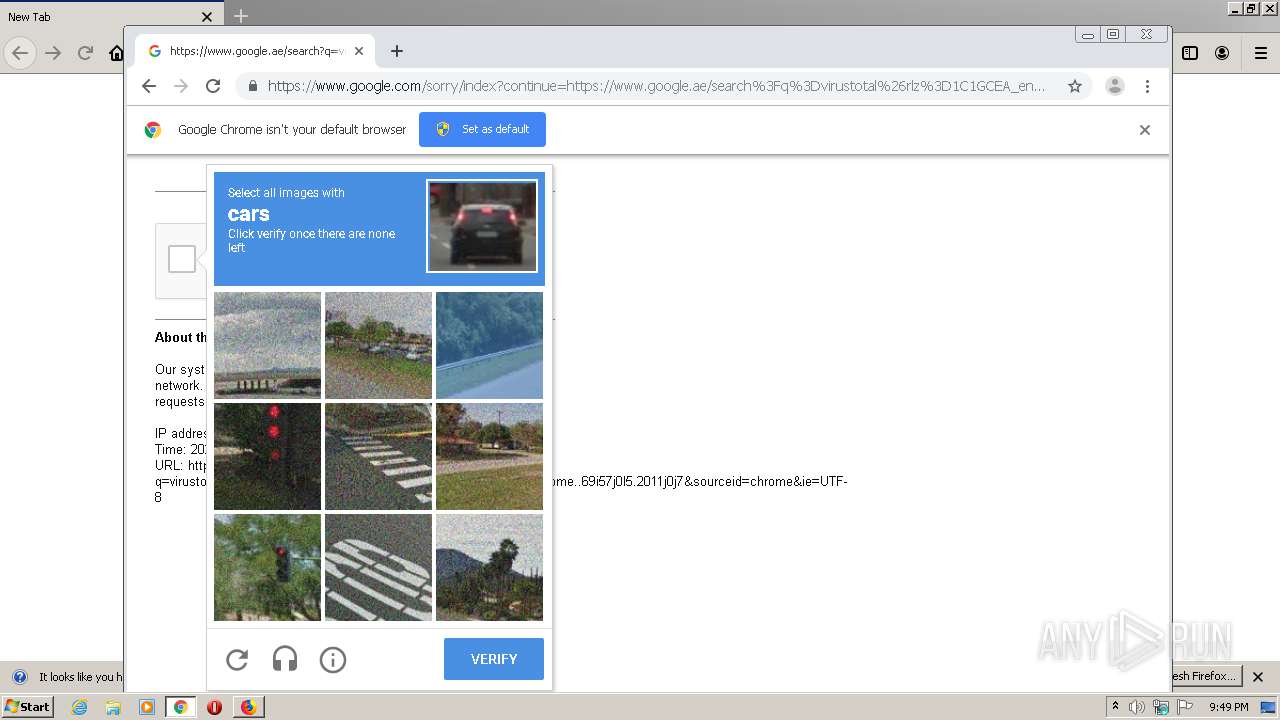This screenshot has width=1280, height=720.
Task: Select the tile with diagonal crosswalk stripes
Action: coord(378,456)
